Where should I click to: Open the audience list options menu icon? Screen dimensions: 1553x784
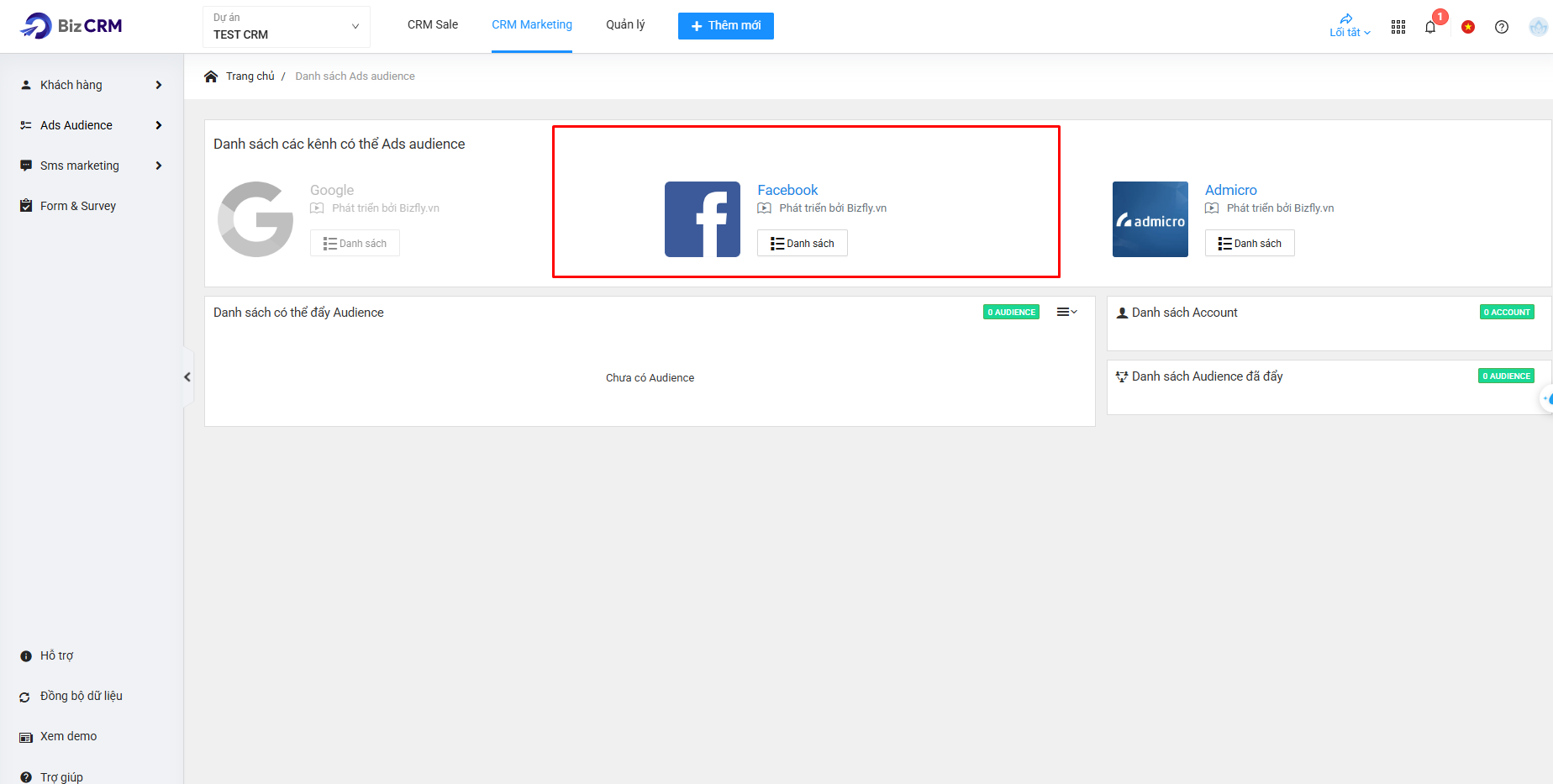pos(1066,312)
